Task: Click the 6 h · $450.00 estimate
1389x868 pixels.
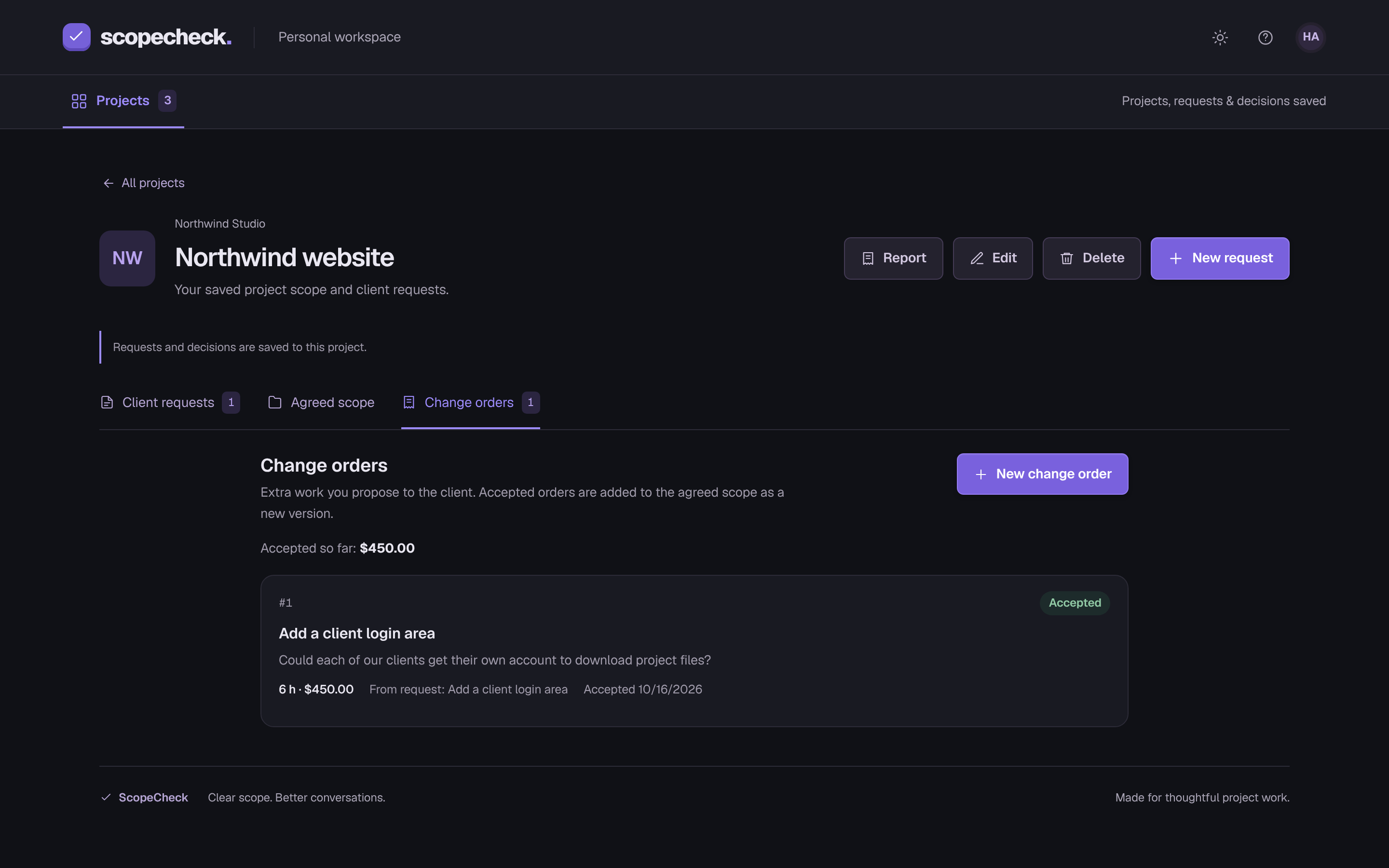Action: [x=316, y=690]
